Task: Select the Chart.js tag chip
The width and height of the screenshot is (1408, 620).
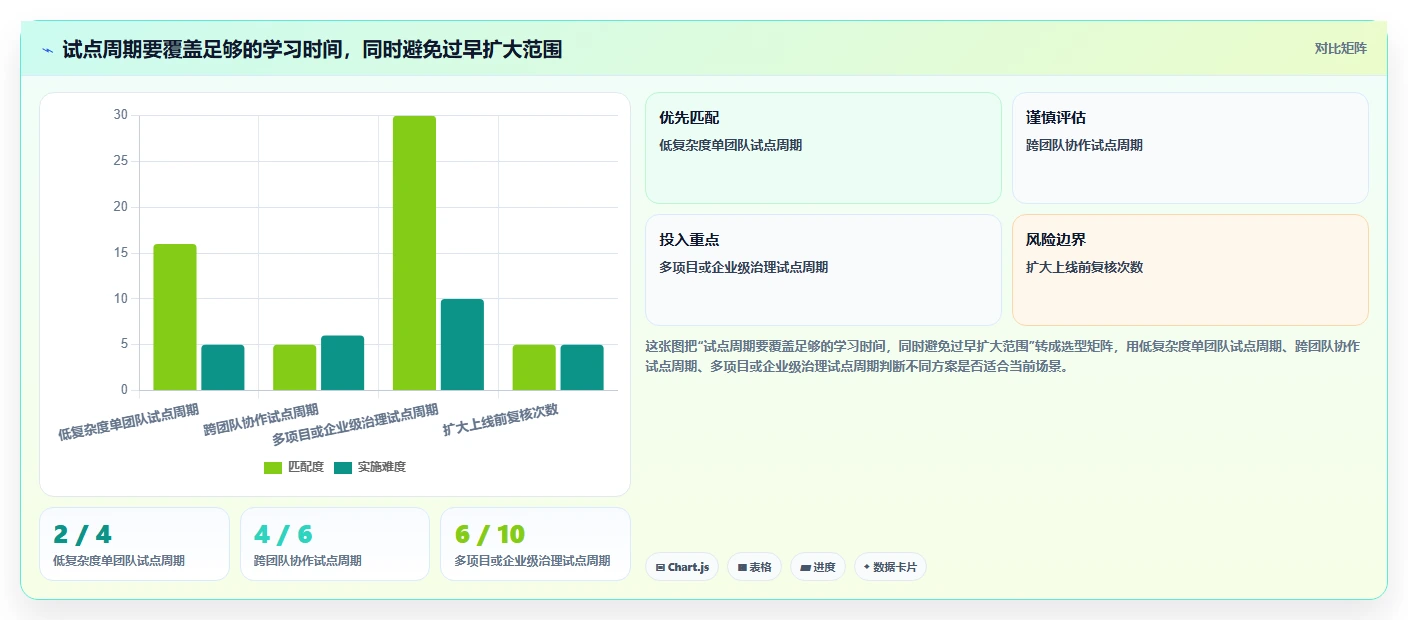Action: pyautogui.click(x=682, y=567)
